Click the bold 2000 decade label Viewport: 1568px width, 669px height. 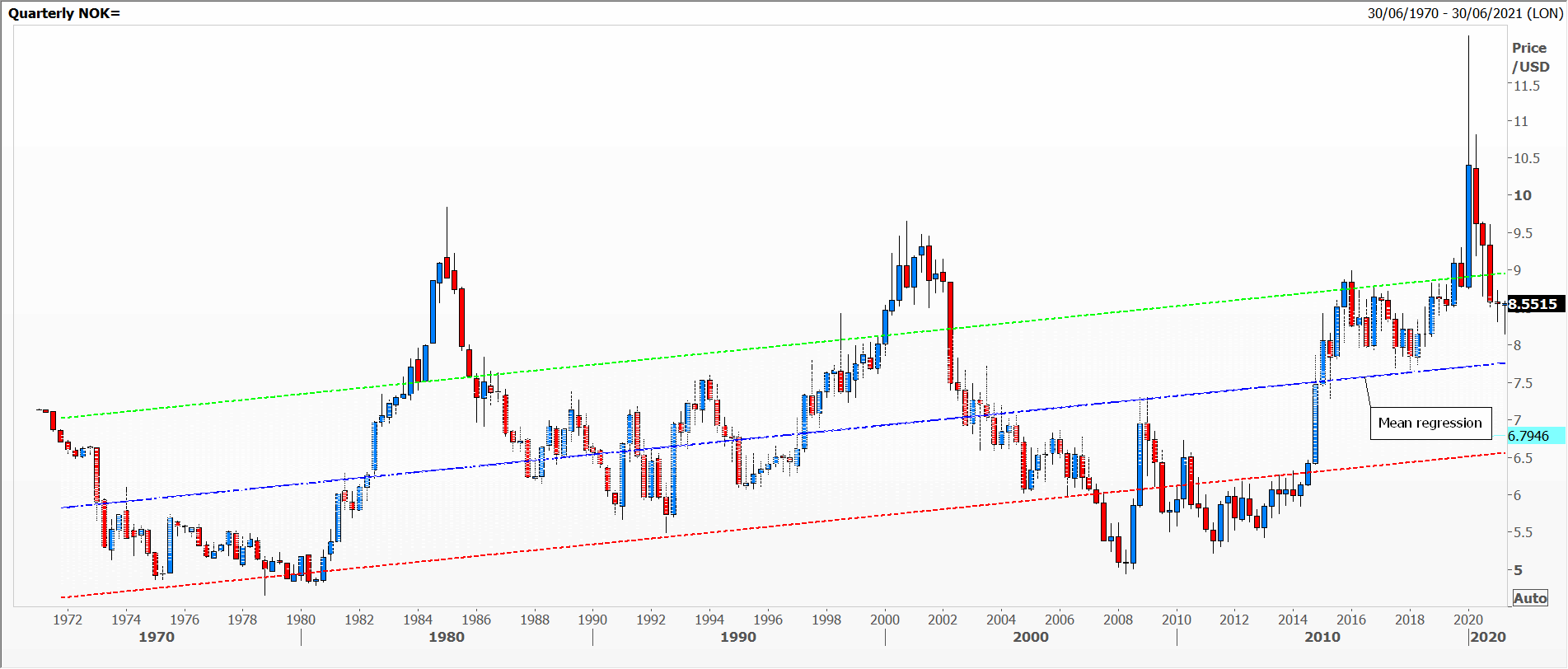1031,637
